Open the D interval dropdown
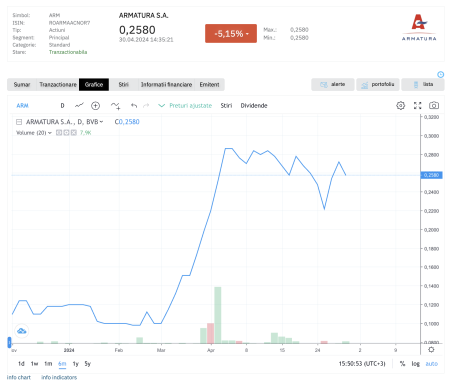The height and width of the screenshot is (386, 450). click(x=62, y=106)
